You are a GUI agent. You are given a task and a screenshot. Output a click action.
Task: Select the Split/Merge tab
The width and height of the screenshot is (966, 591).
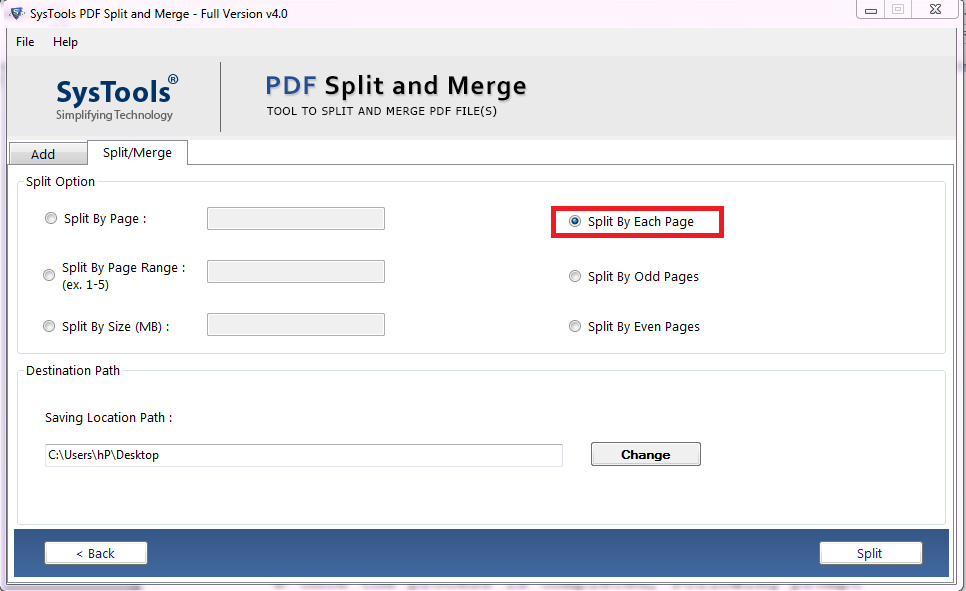coord(137,153)
